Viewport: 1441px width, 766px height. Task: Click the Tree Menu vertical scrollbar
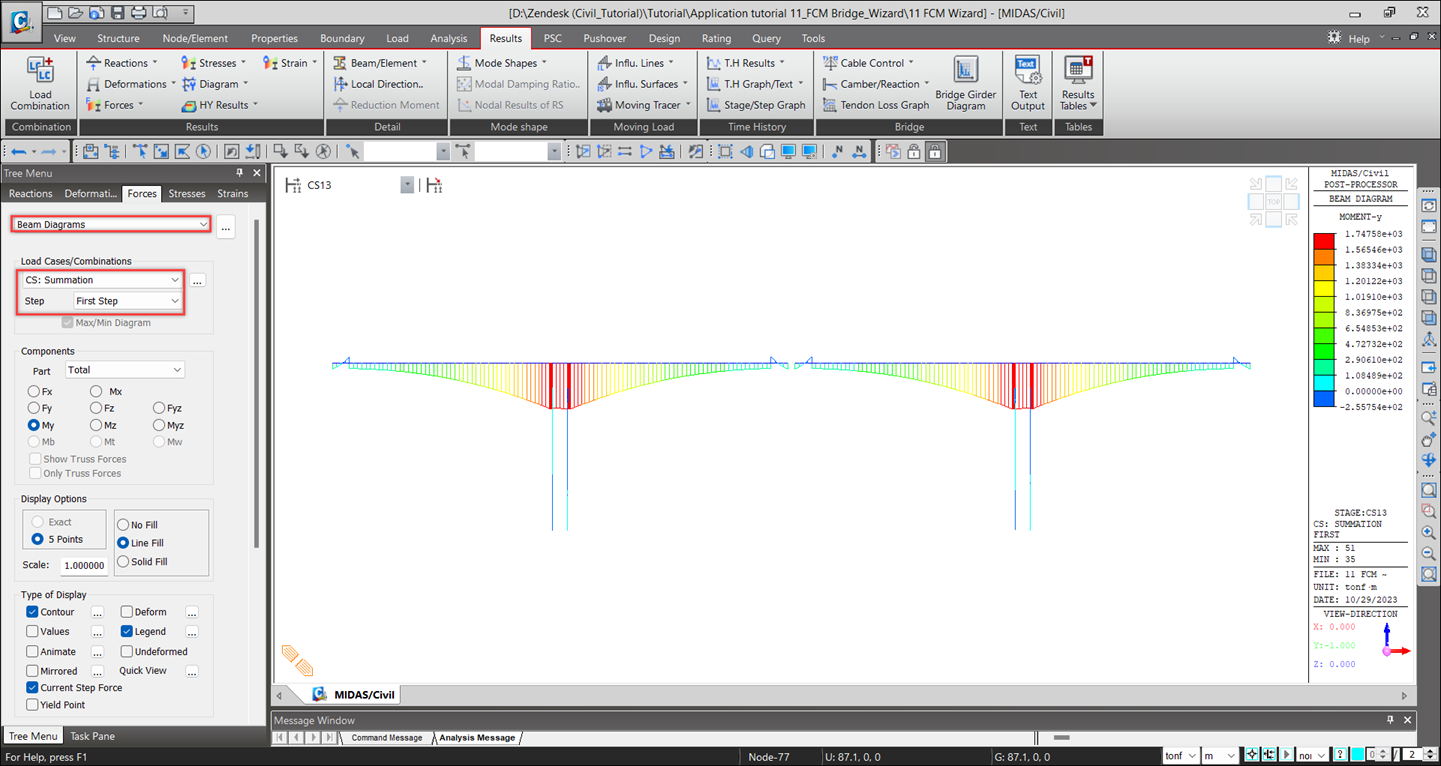point(256,385)
